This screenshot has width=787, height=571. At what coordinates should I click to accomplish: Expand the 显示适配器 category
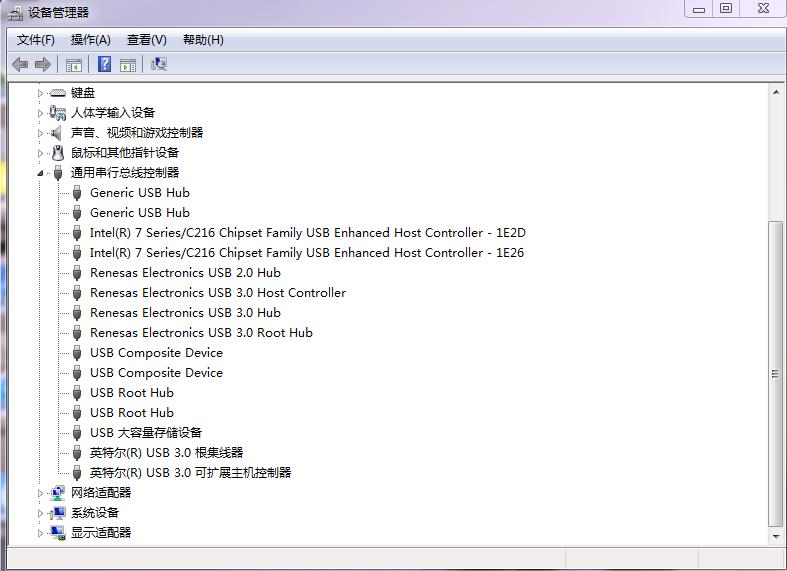tap(41, 533)
